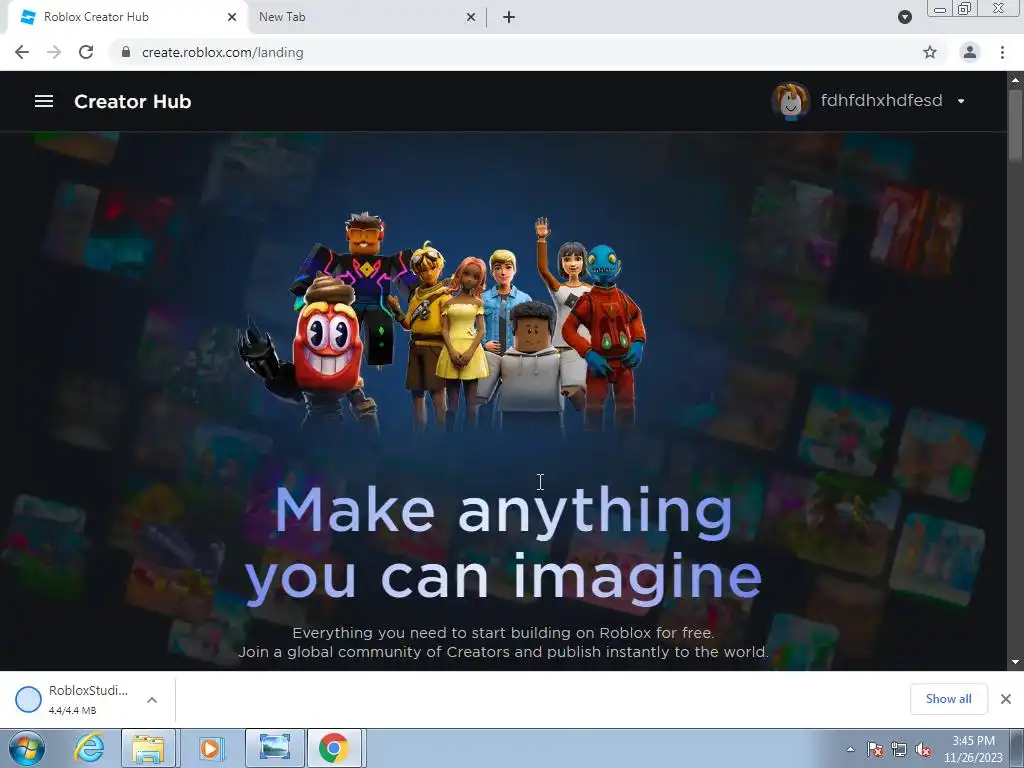This screenshot has width=1024, height=768.
Task: Open the Chrome profile avatar icon
Action: [970, 52]
